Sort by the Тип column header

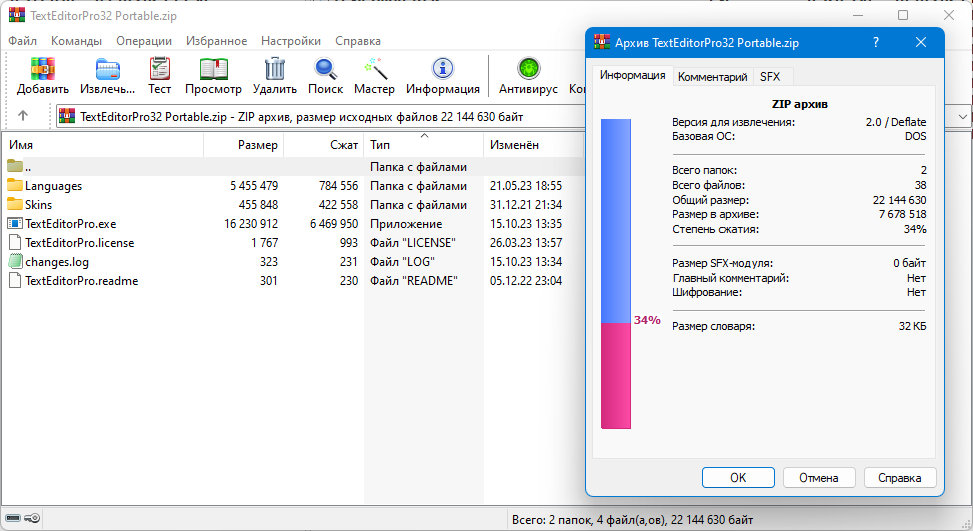click(424, 145)
